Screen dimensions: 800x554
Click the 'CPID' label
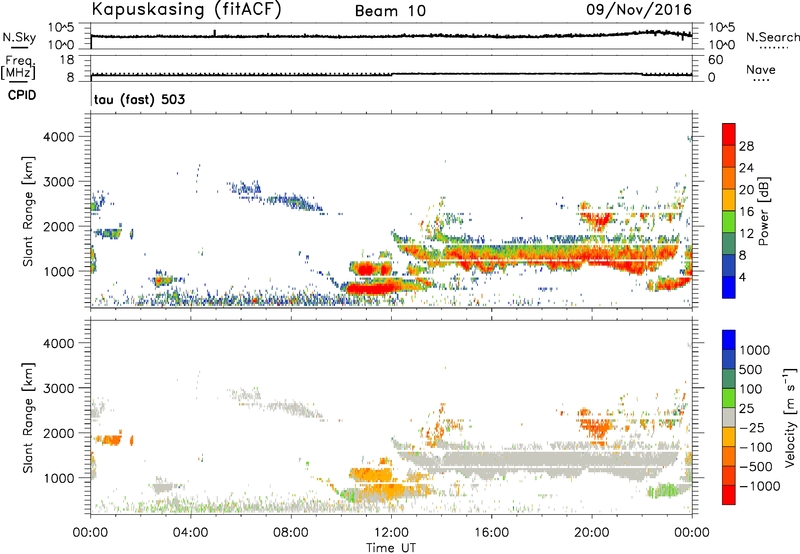pyautogui.click(x=22, y=95)
